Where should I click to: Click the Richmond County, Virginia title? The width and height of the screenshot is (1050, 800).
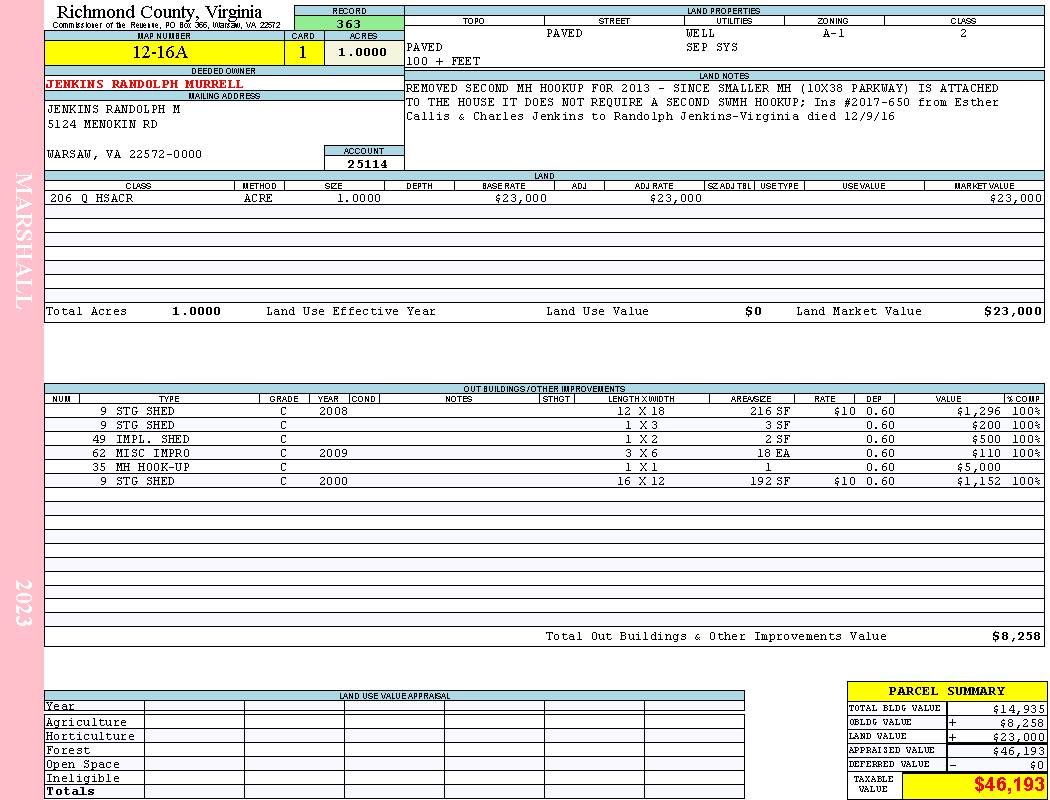(x=159, y=12)
